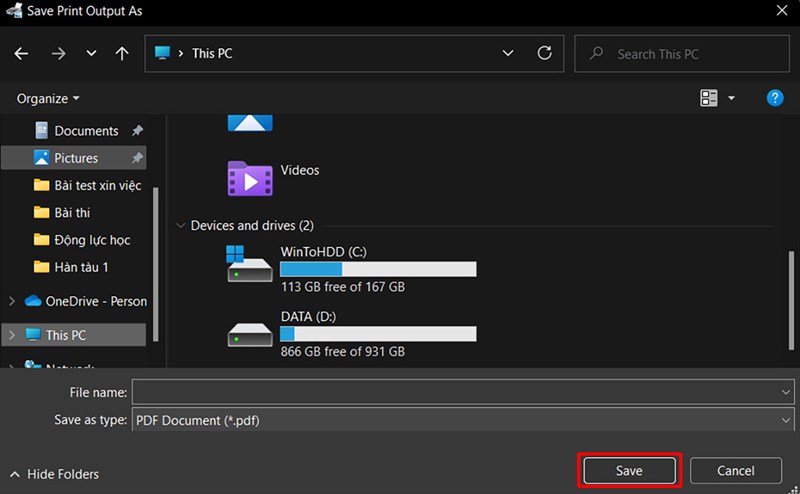Click 113 GB free of 167 GB text
The width and height of the screenshot is (800, 494).
(x=343, y=287)
